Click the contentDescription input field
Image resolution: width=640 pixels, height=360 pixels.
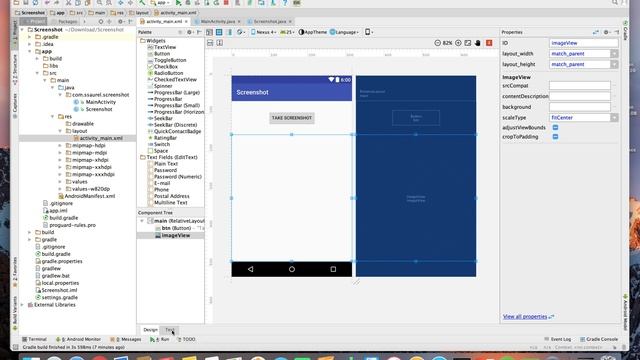[x=580, y=96]
